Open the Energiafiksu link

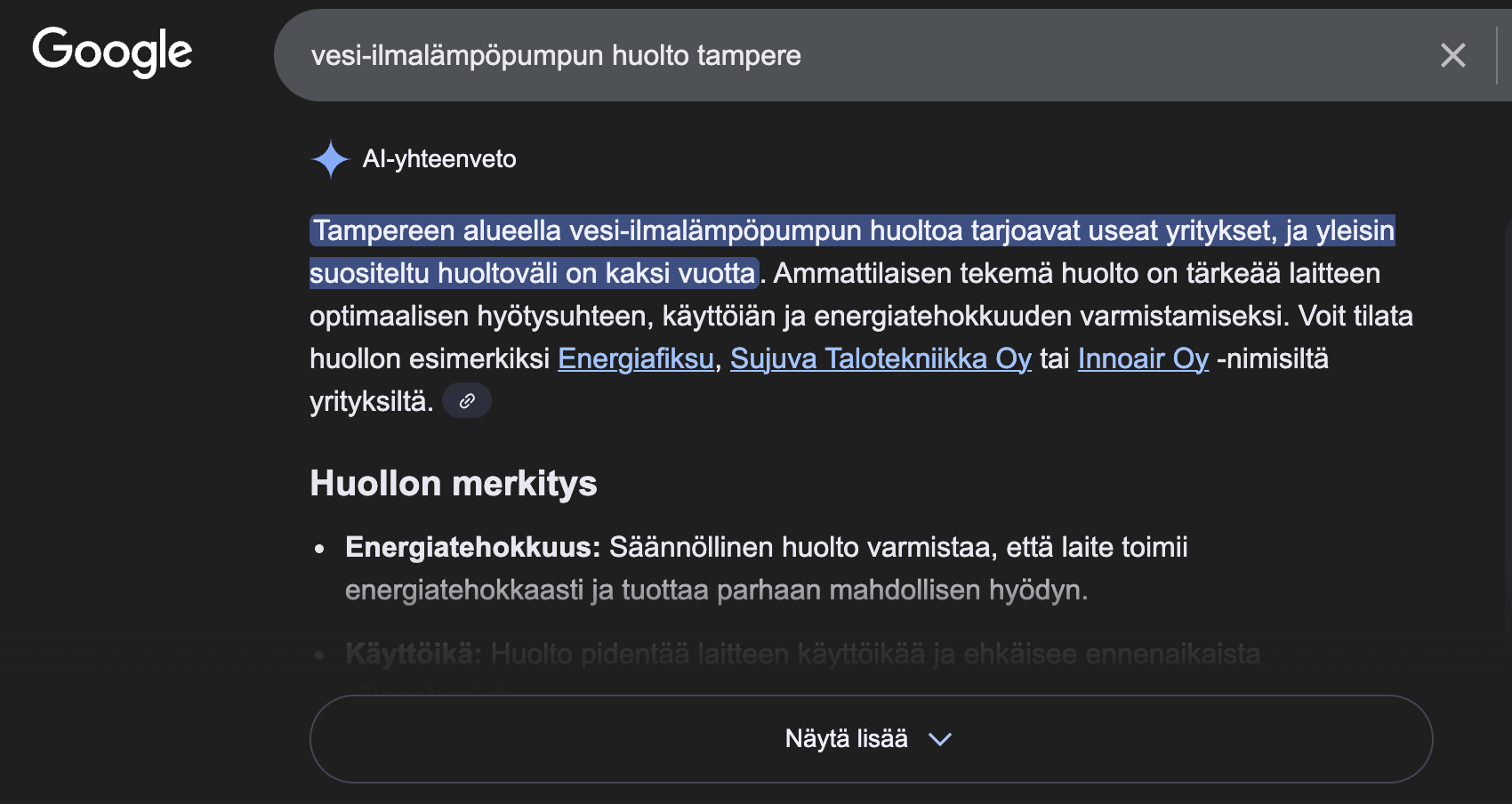(634, 358)
